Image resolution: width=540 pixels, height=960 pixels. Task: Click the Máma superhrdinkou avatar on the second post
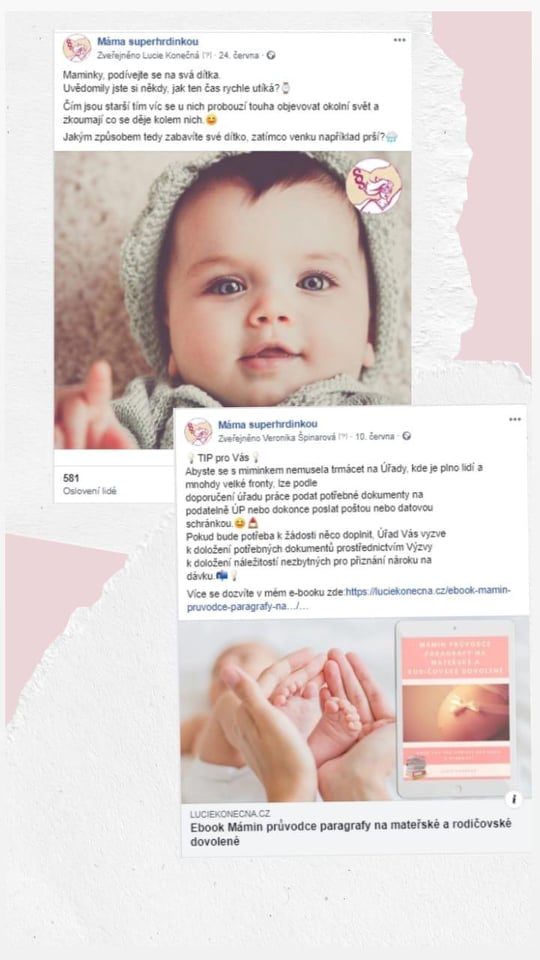[x=198, y=431]
